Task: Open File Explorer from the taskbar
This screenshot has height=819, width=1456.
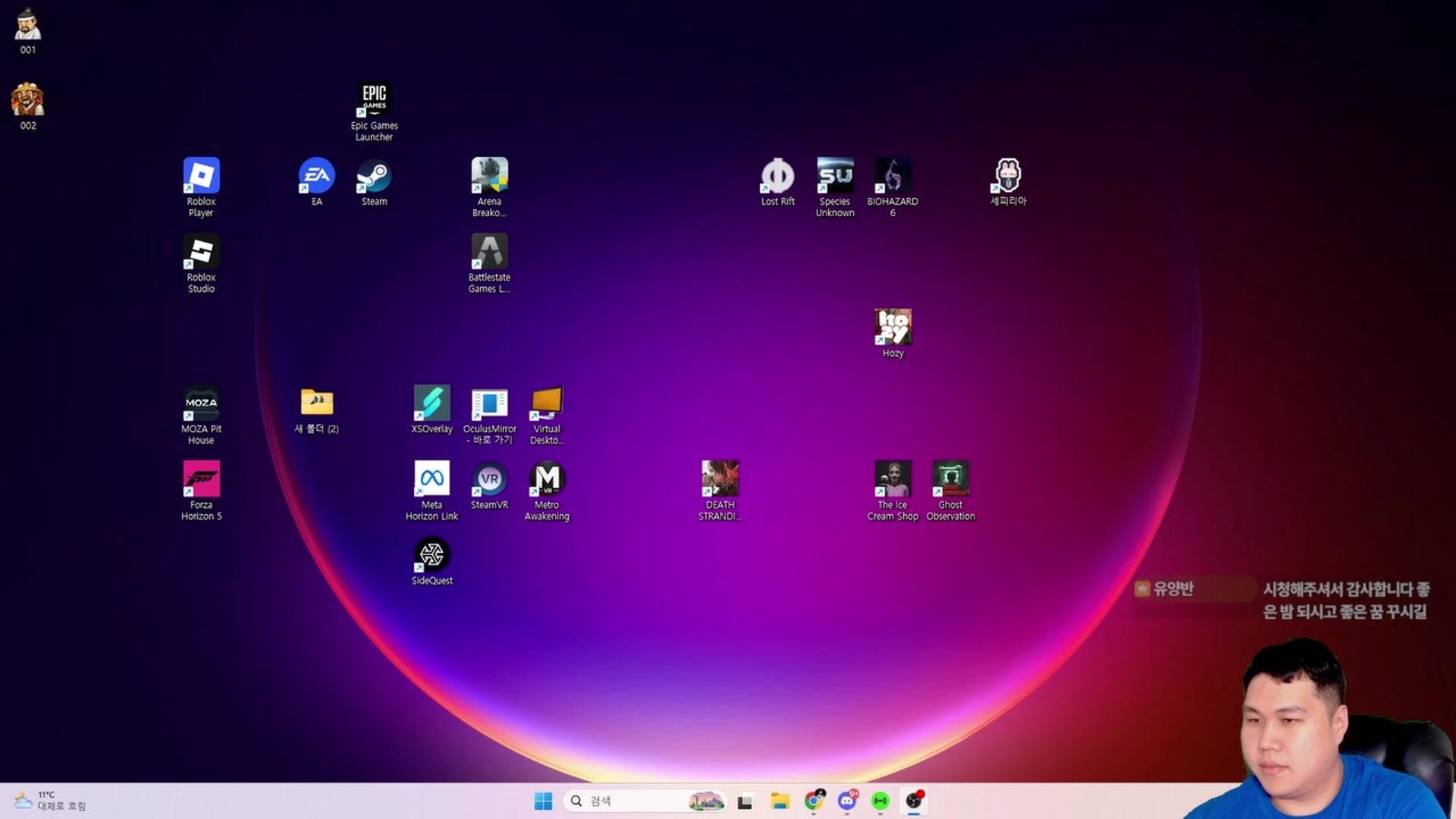Action: [780, 801]
